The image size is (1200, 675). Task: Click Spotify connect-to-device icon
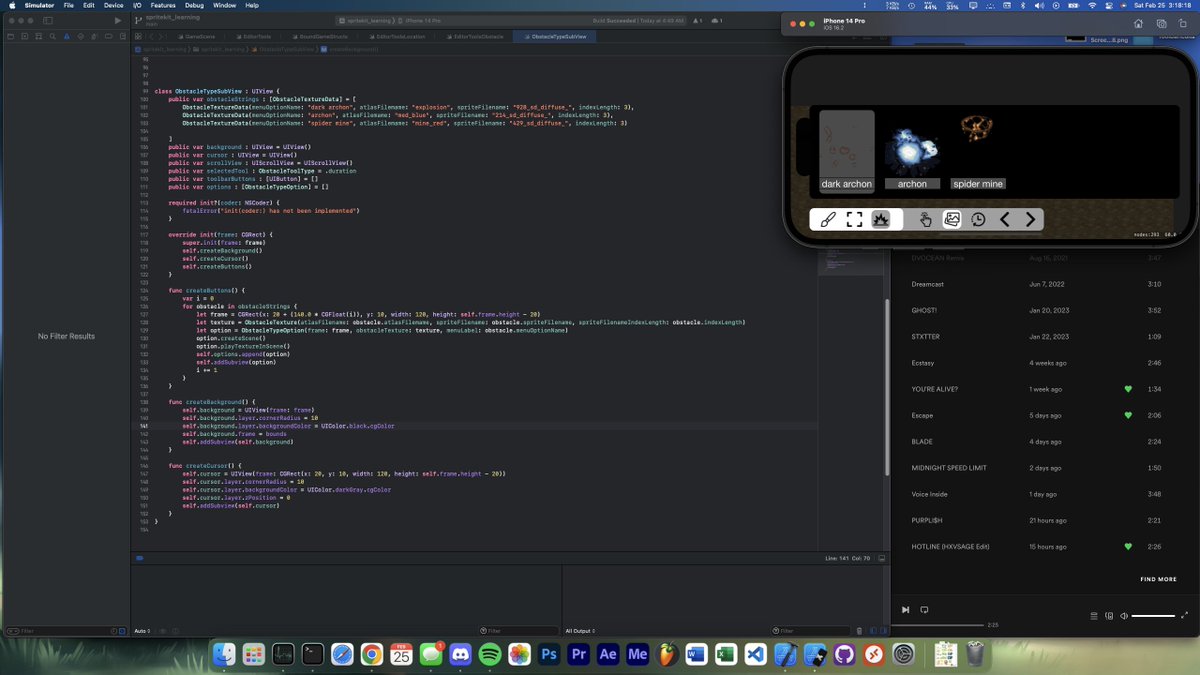[x=1109, y=616]
